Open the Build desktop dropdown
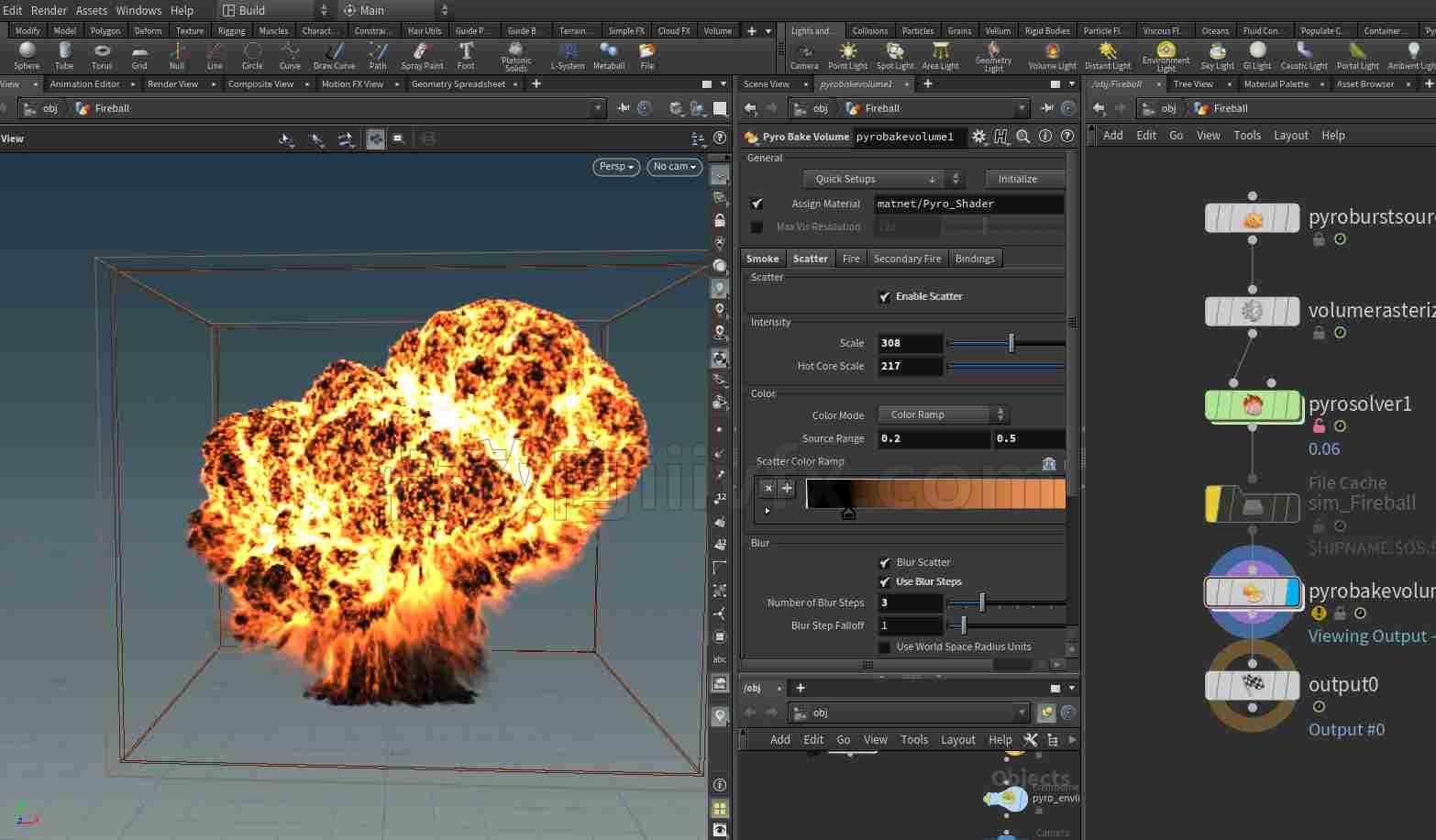 275,10
